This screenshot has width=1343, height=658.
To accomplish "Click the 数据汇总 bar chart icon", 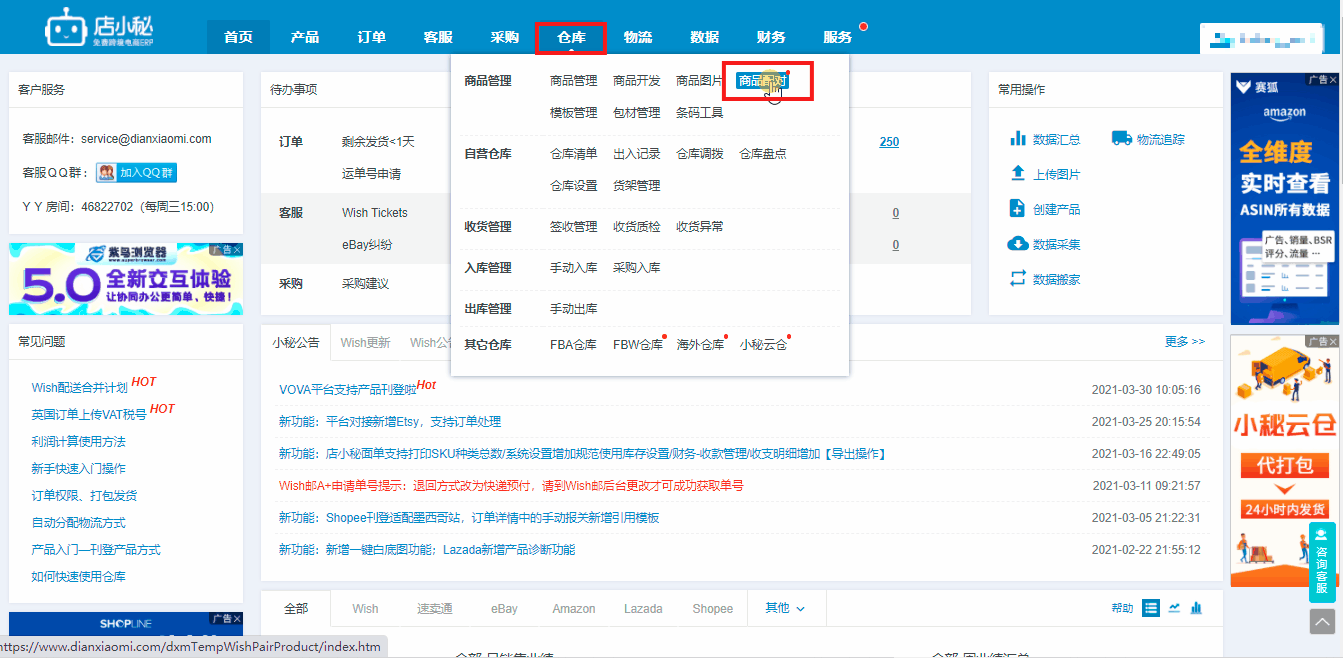I will 1018,139.
